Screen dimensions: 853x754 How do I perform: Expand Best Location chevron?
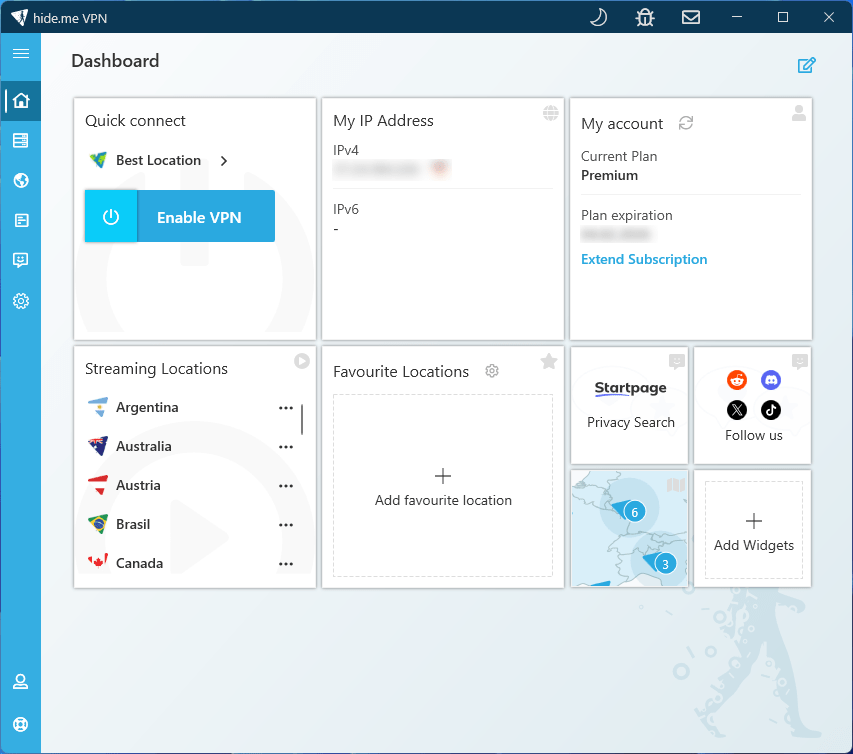(224, 161)
